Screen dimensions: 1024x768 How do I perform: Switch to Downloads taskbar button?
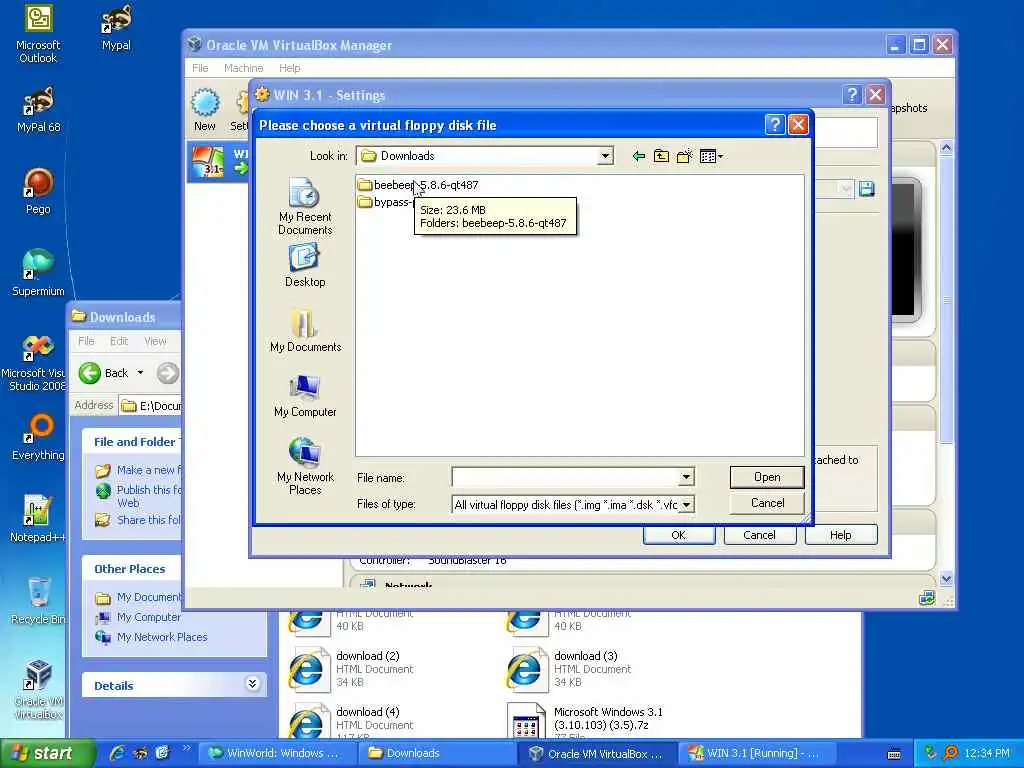click(x=436, y=754)
